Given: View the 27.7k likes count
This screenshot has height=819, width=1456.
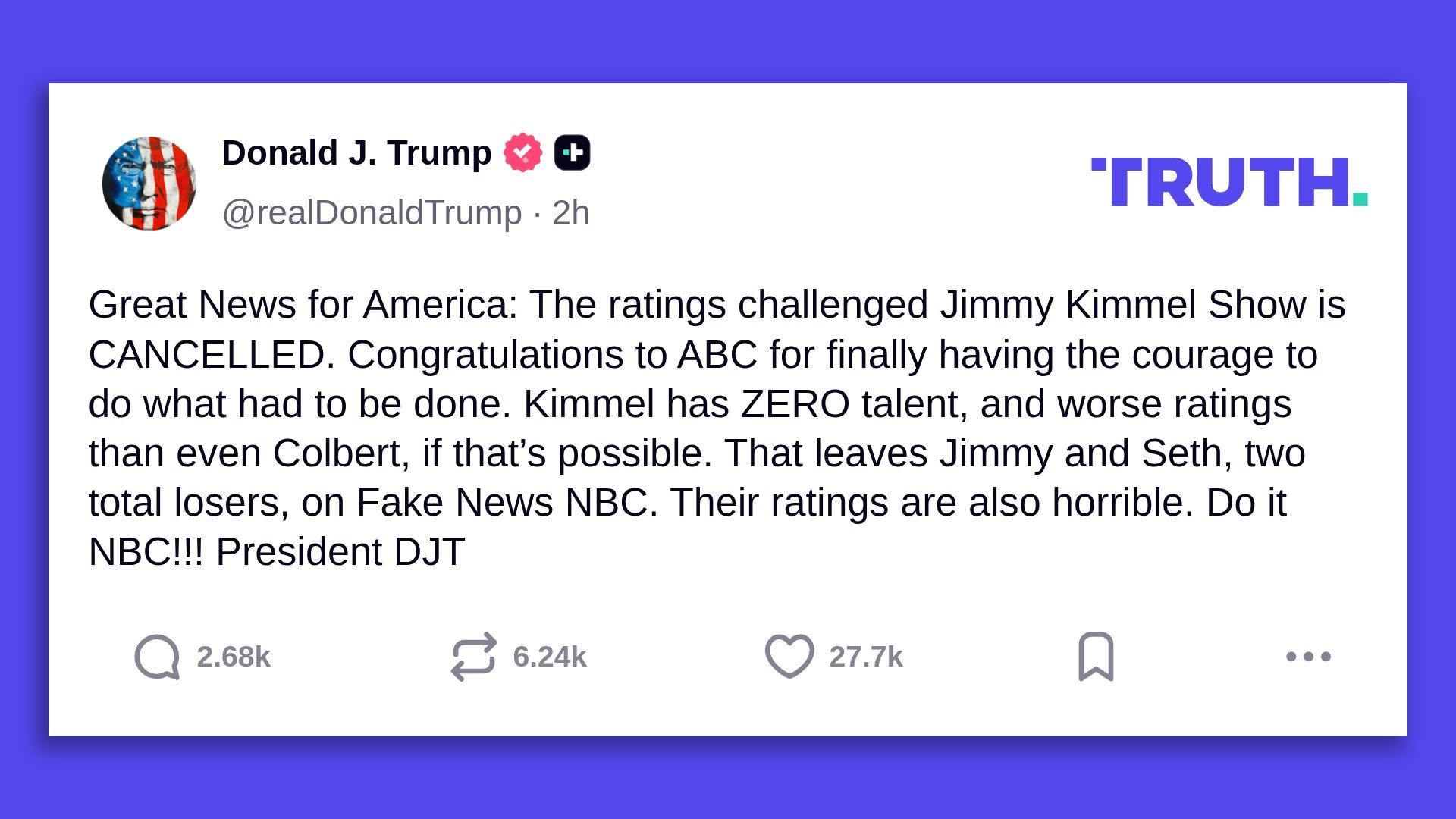Looking at the screenshot, I should tap(867, 657).
